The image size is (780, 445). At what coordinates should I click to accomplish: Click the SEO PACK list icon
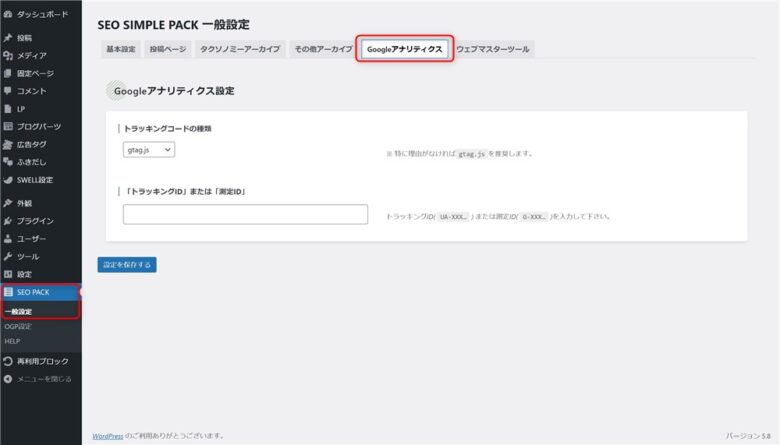coord(8,292)
